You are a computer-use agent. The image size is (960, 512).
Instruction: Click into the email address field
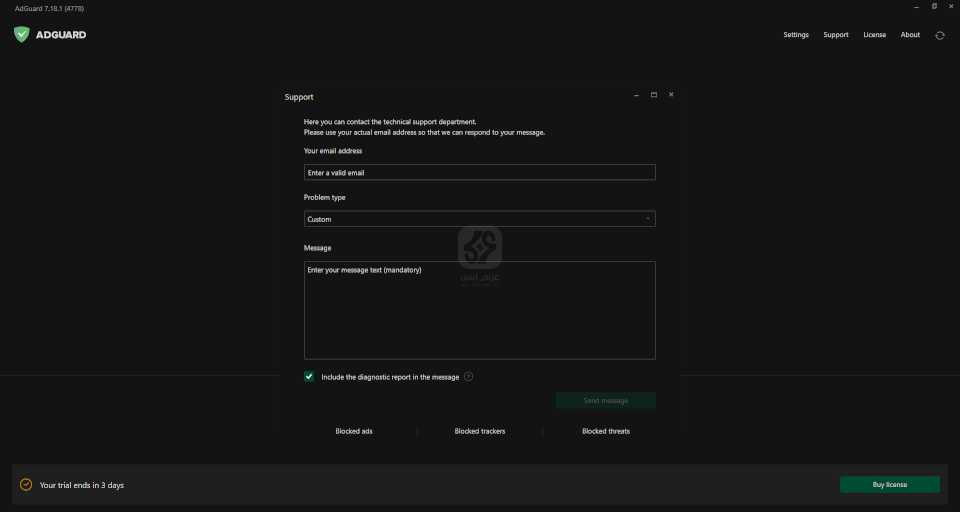coord(479,172)
